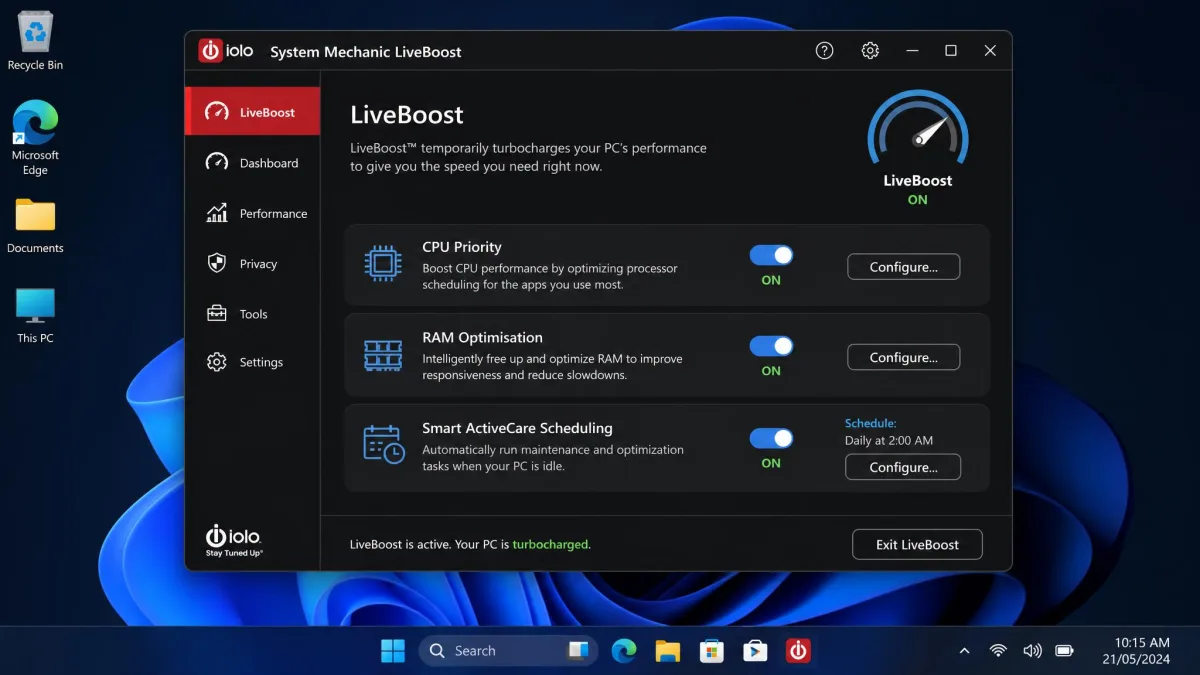Select the Documents folder on desktop
Image resolution: width=1200 pixels, height=675 pixels.
[35, 225]
